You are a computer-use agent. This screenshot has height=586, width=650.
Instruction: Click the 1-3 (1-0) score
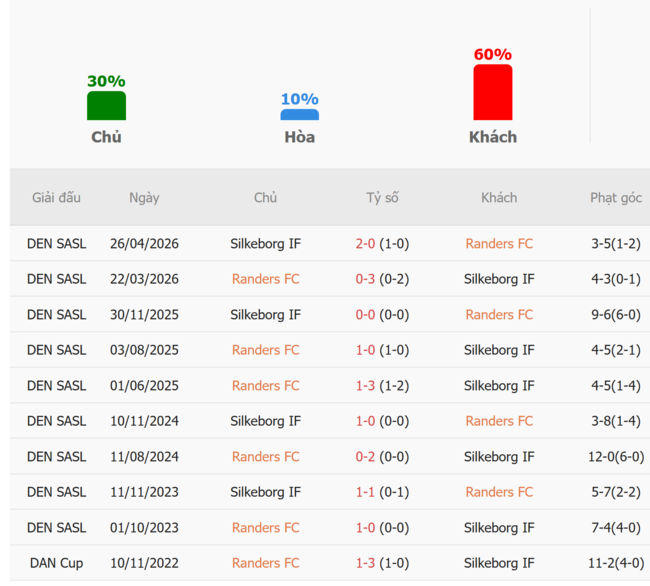tap(382, 564)
